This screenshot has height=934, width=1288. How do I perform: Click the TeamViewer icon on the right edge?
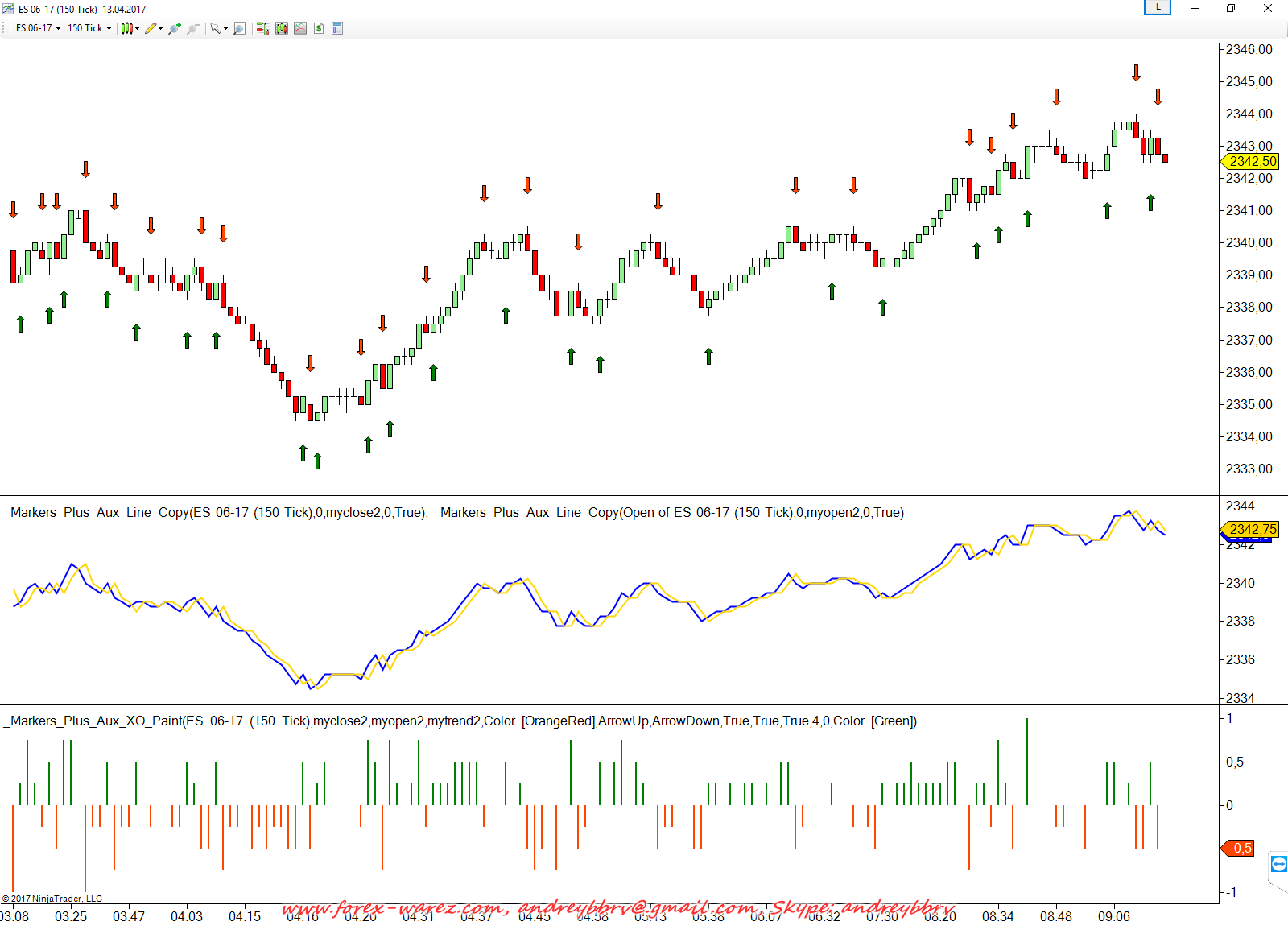point(1278,864)
